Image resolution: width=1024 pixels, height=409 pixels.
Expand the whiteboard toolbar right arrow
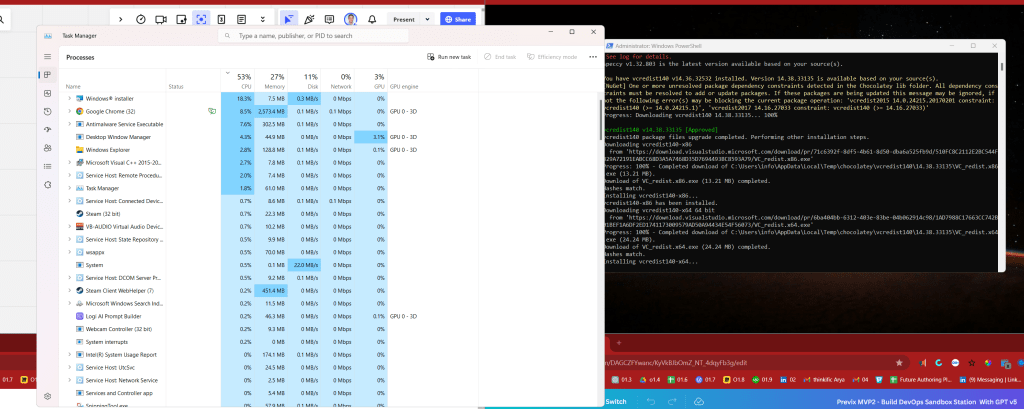(121, 20)
